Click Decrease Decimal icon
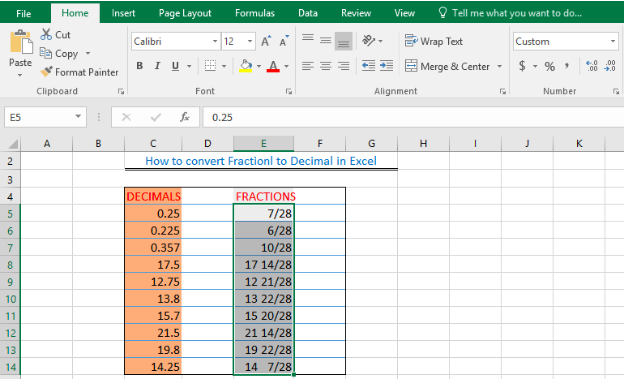 (610, 66)
